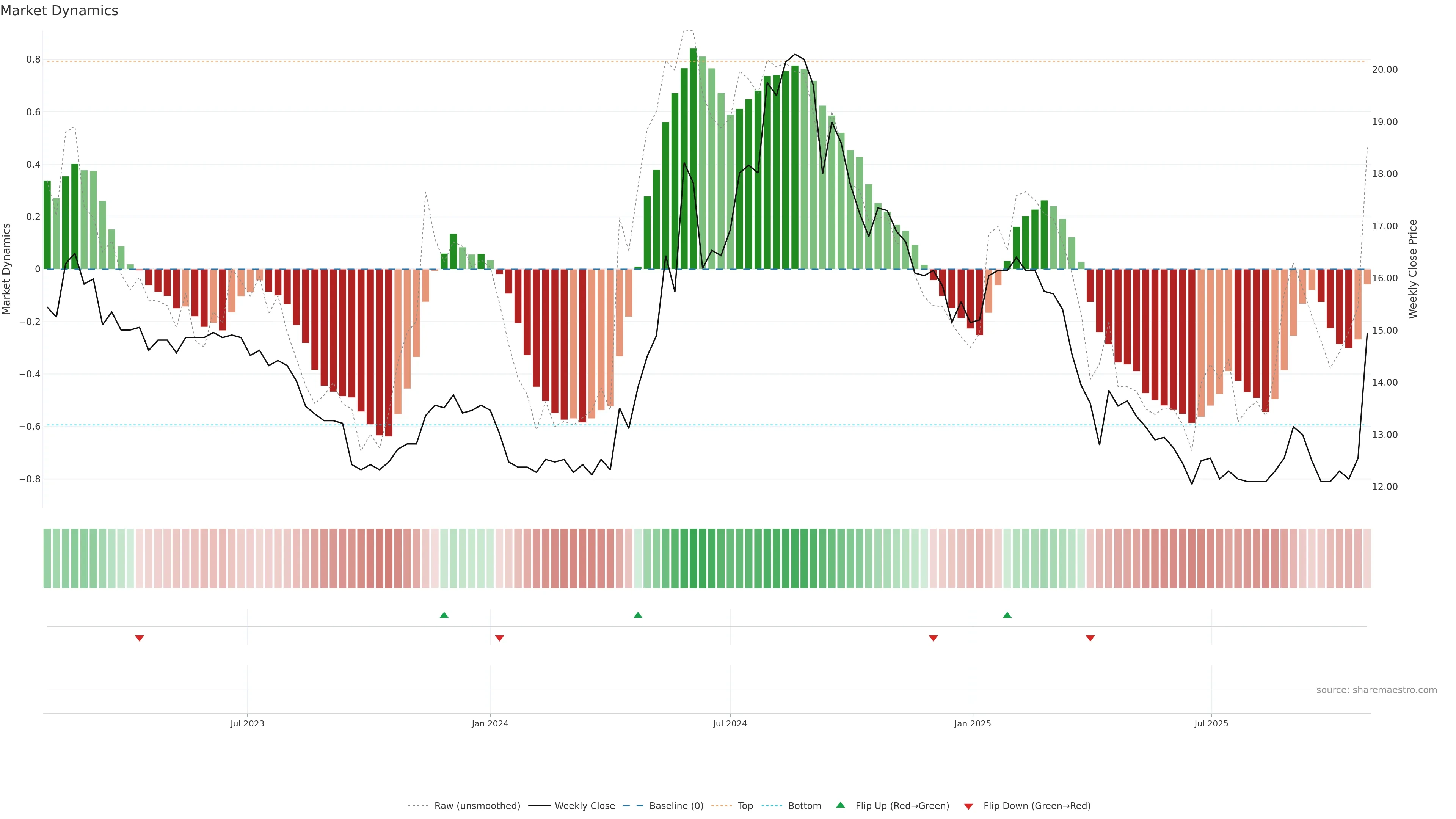The width and height of the screenshot is (1456, 819).
Task: Click the Jan 2025 x-axis label
Action: pos(972,723)
